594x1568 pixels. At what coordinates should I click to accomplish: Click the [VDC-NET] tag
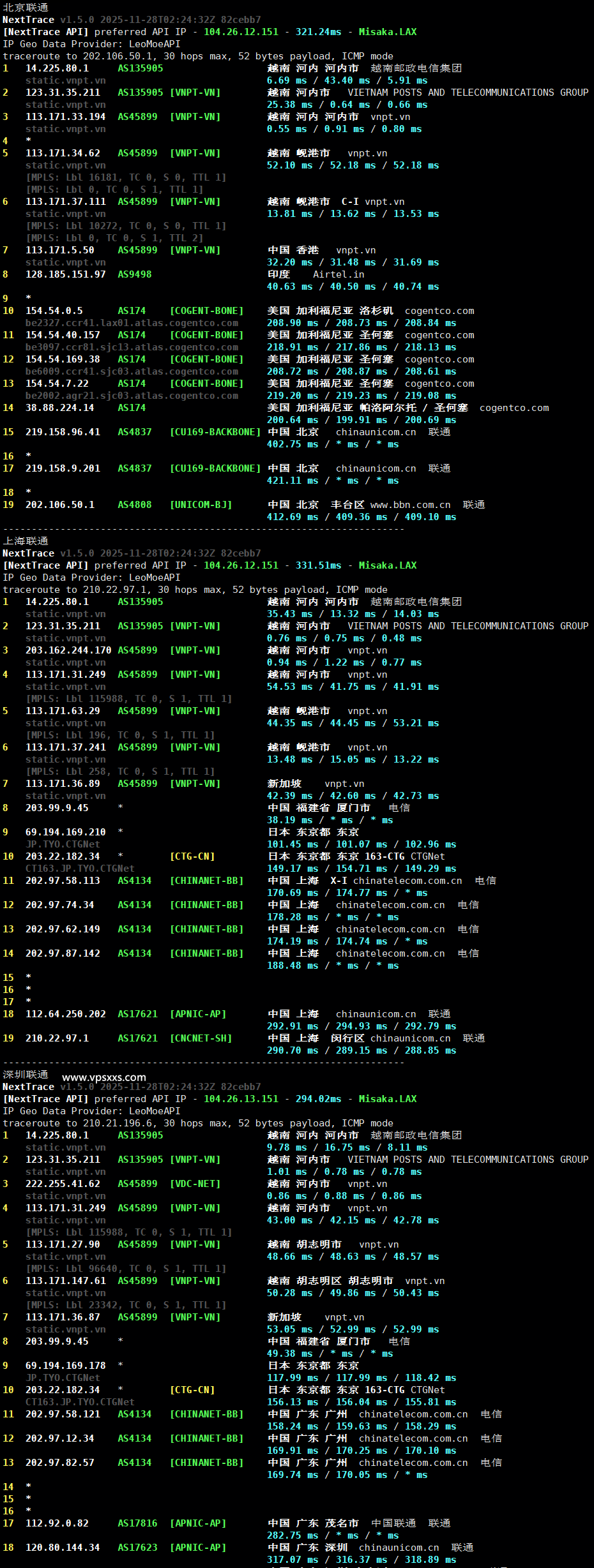(195, 1184)
